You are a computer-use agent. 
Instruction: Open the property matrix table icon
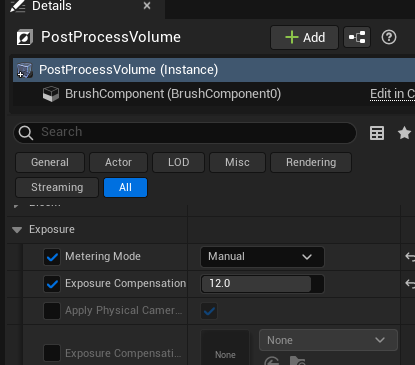pyautogui.click(x=377, y=133)
